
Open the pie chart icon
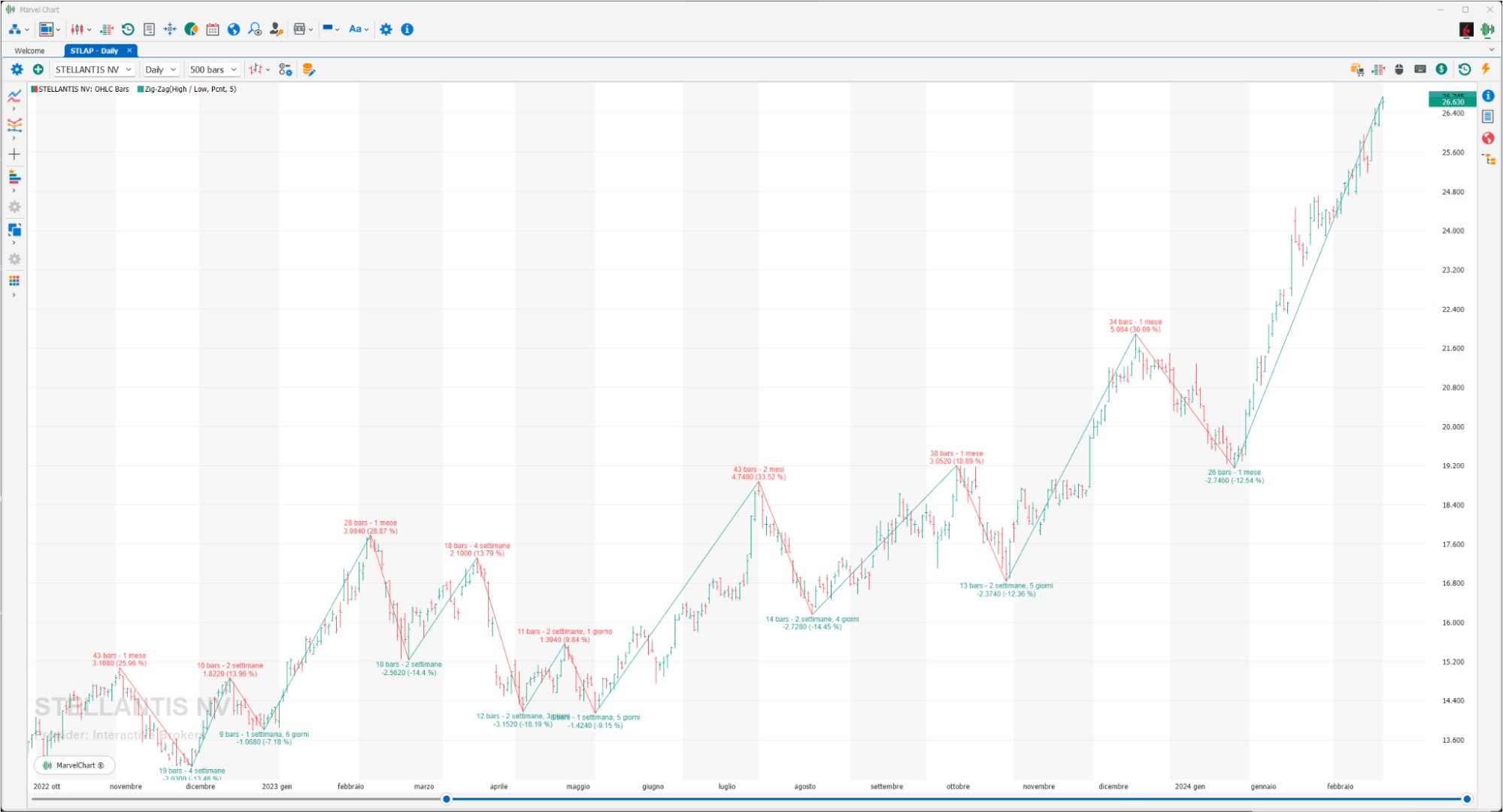tap(191, 29)
